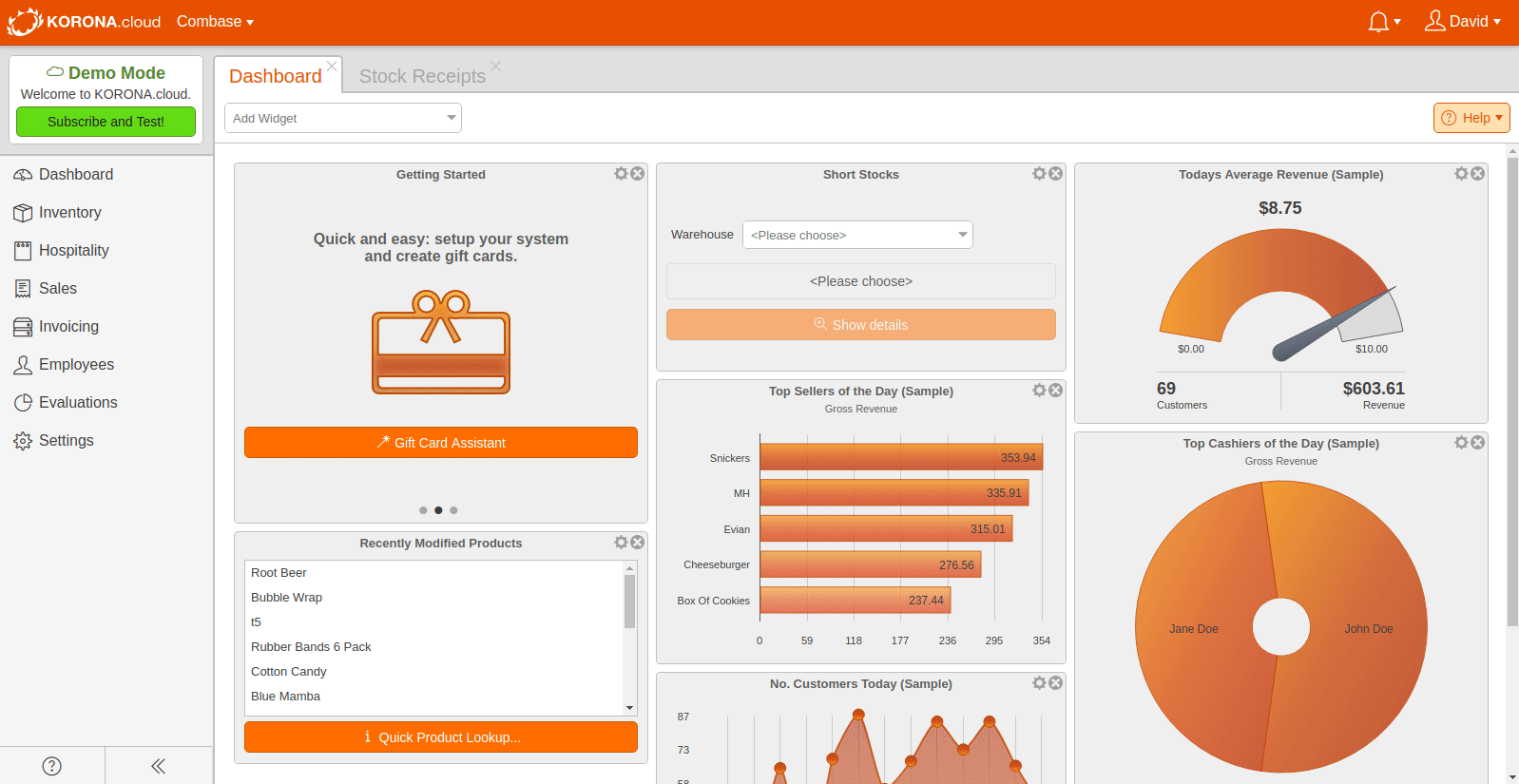Click the Gift Card Assistant button
This screenshot has height=784, width=1519.
(x=441, y=443)
